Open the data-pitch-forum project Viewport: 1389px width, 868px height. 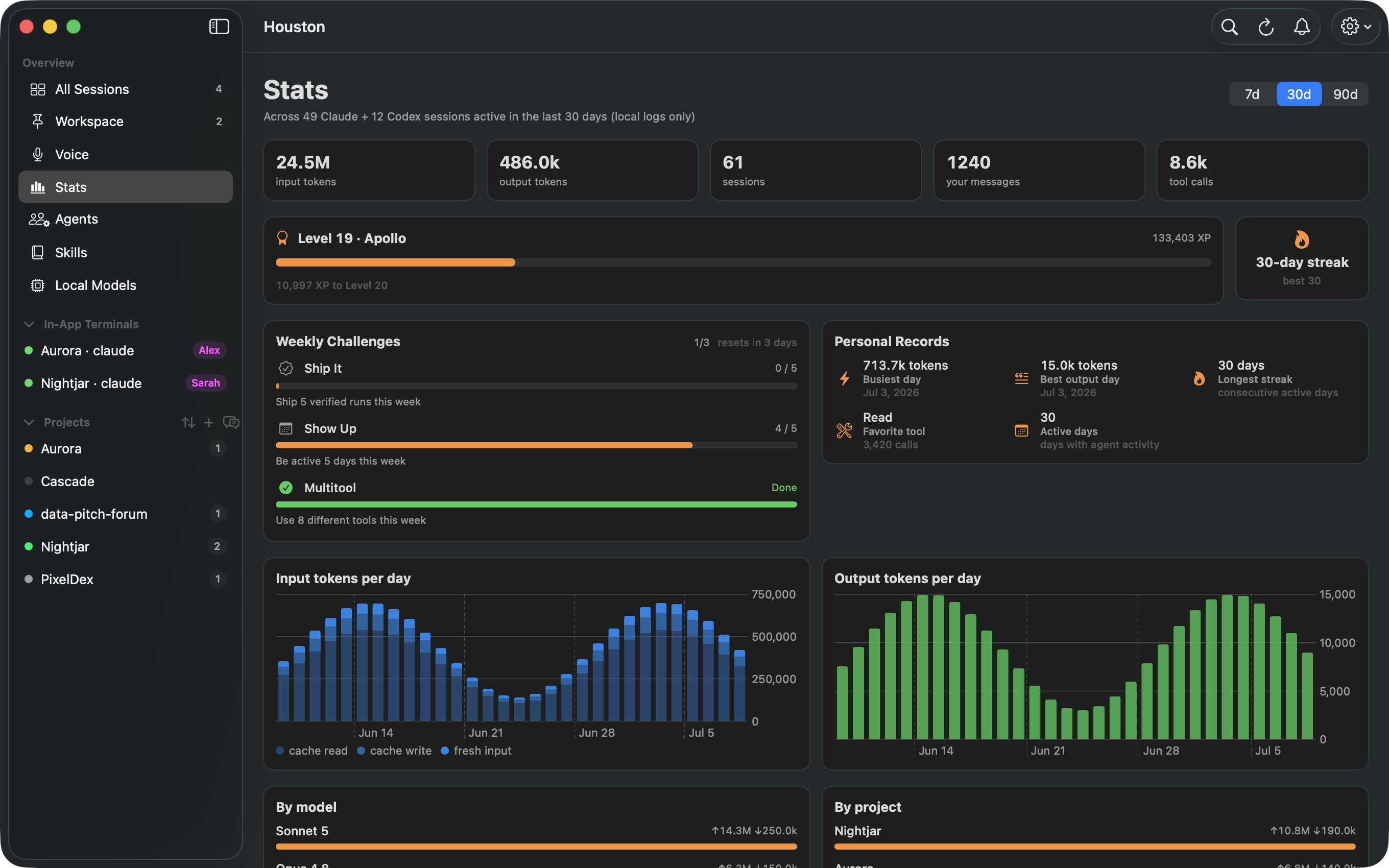(126, 514)
